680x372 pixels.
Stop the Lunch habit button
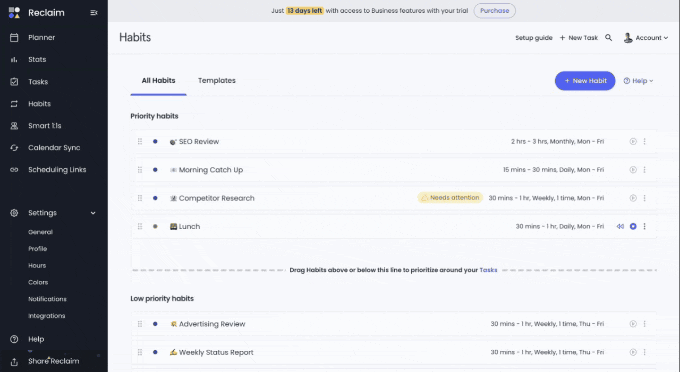(633, 226)
